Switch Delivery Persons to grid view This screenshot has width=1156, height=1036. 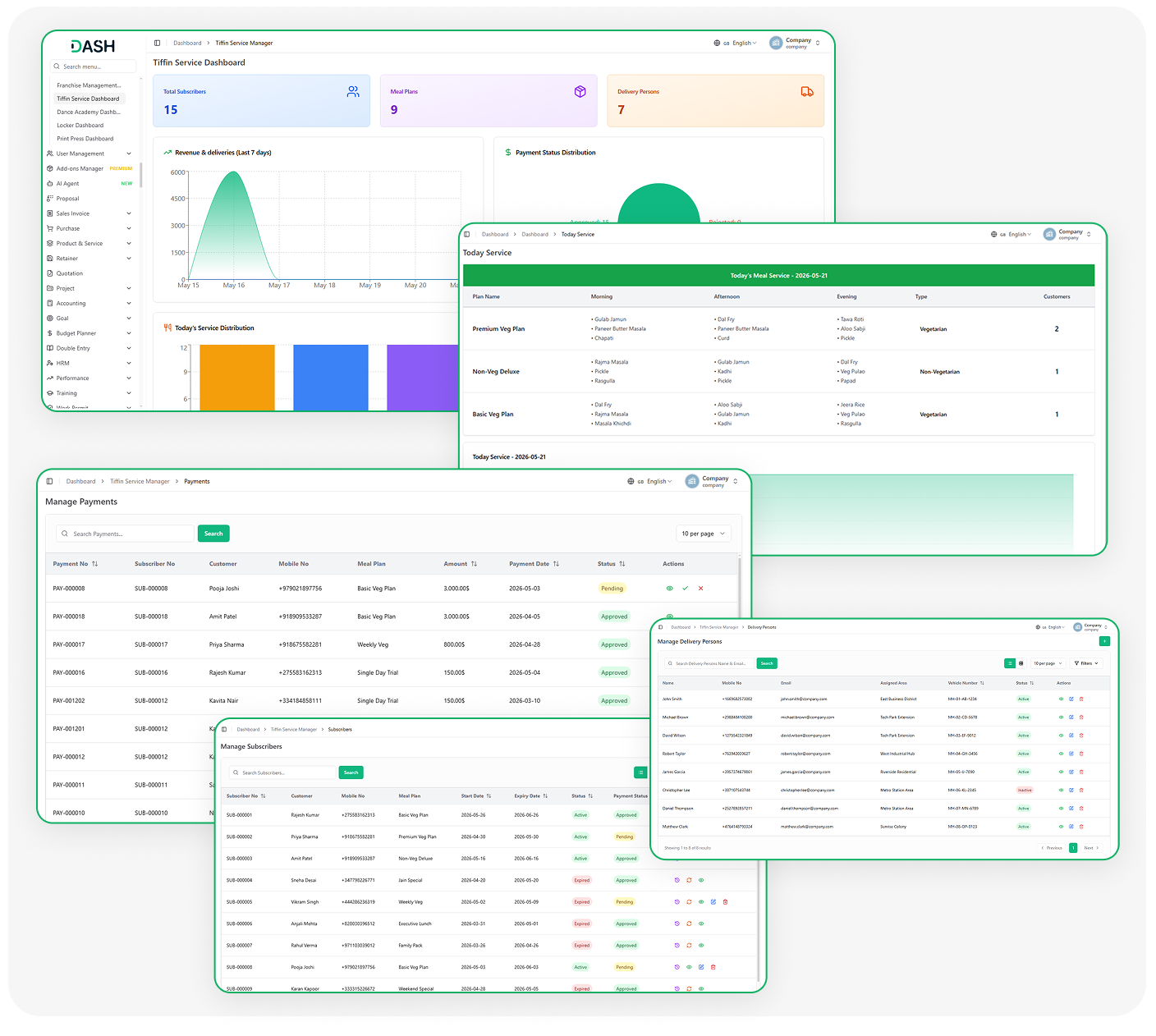(x=1021, y=663)
